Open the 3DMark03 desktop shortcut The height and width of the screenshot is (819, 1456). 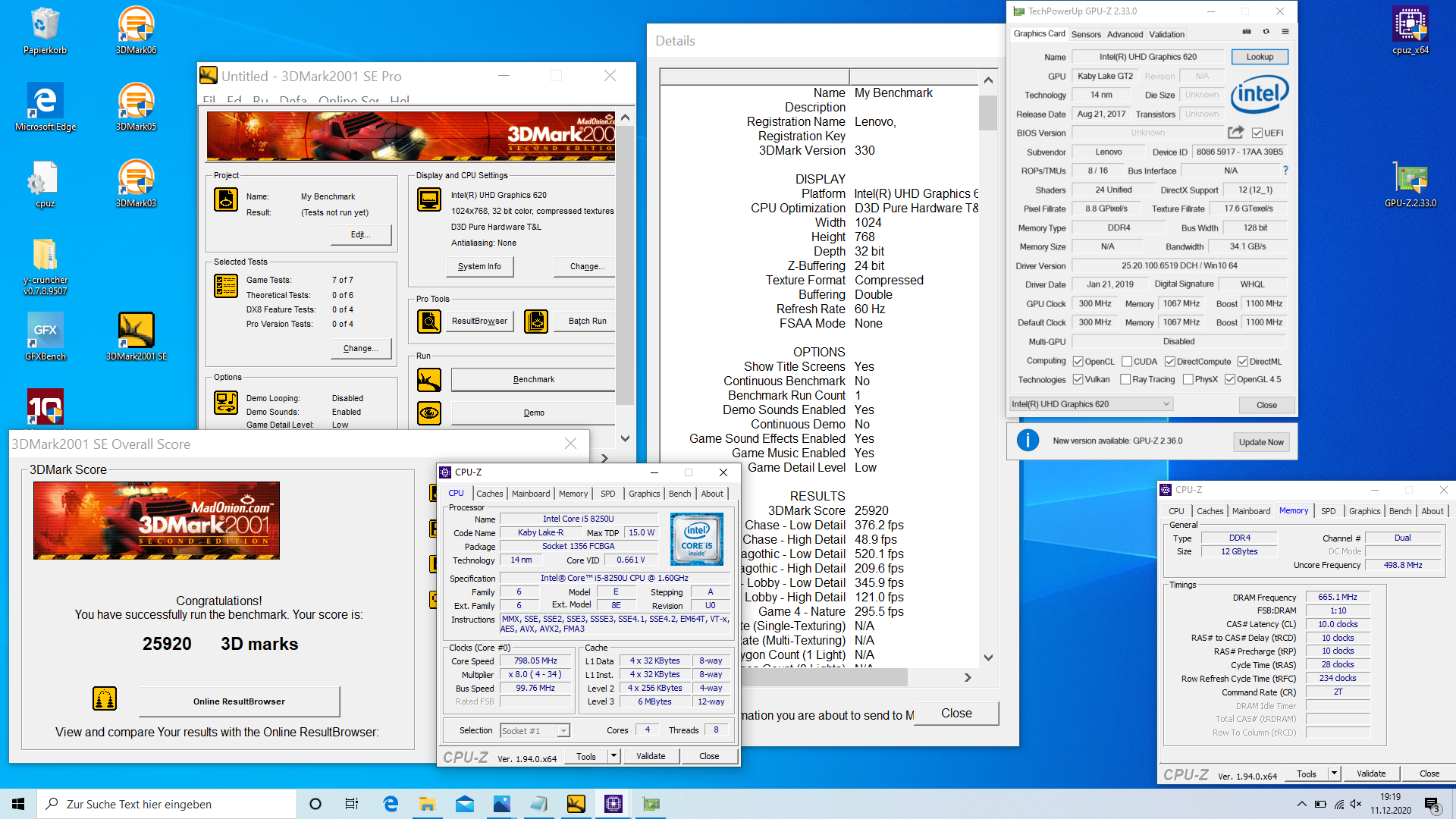pos(136,184)
